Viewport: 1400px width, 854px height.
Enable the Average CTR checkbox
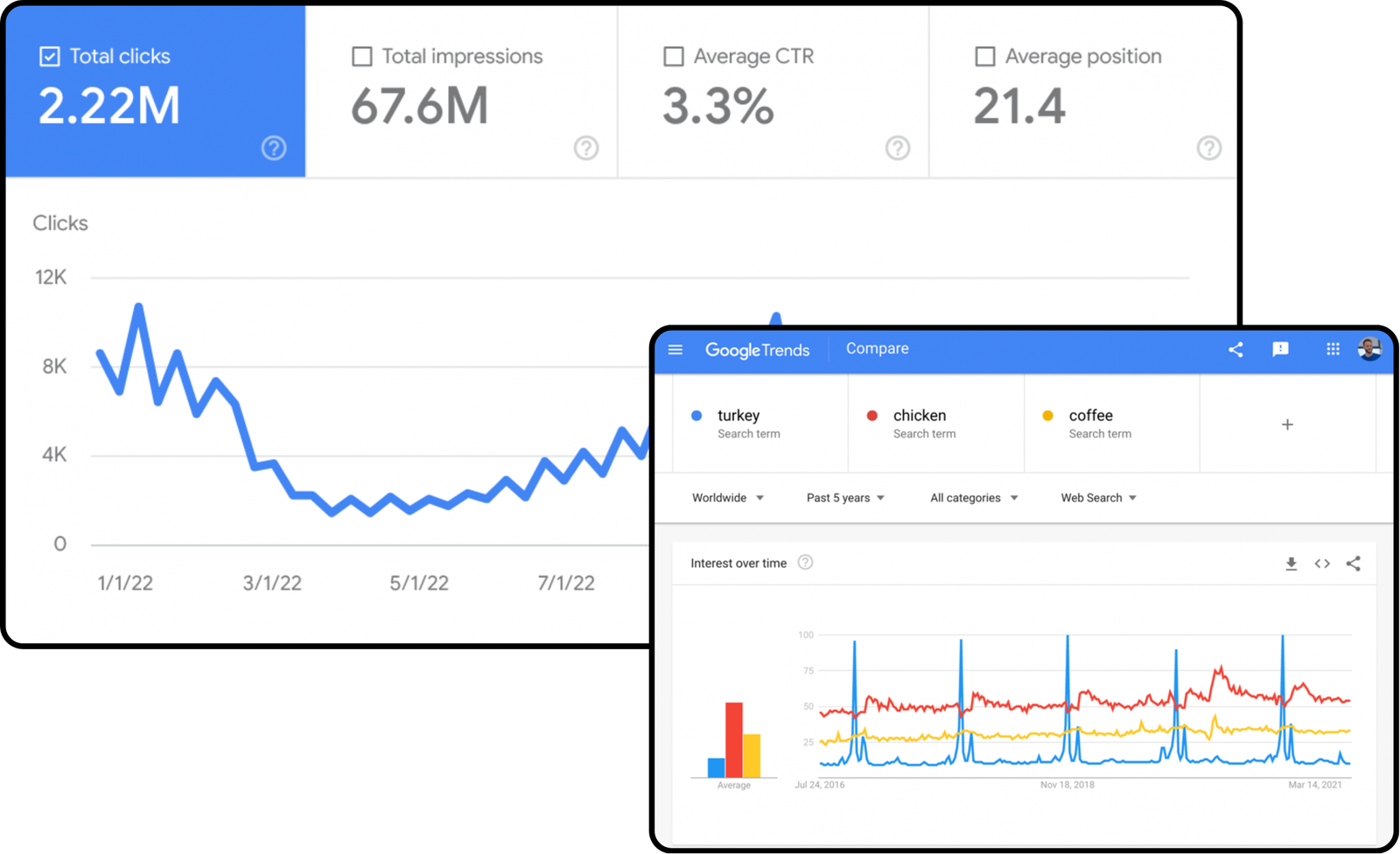click(674, 57)
